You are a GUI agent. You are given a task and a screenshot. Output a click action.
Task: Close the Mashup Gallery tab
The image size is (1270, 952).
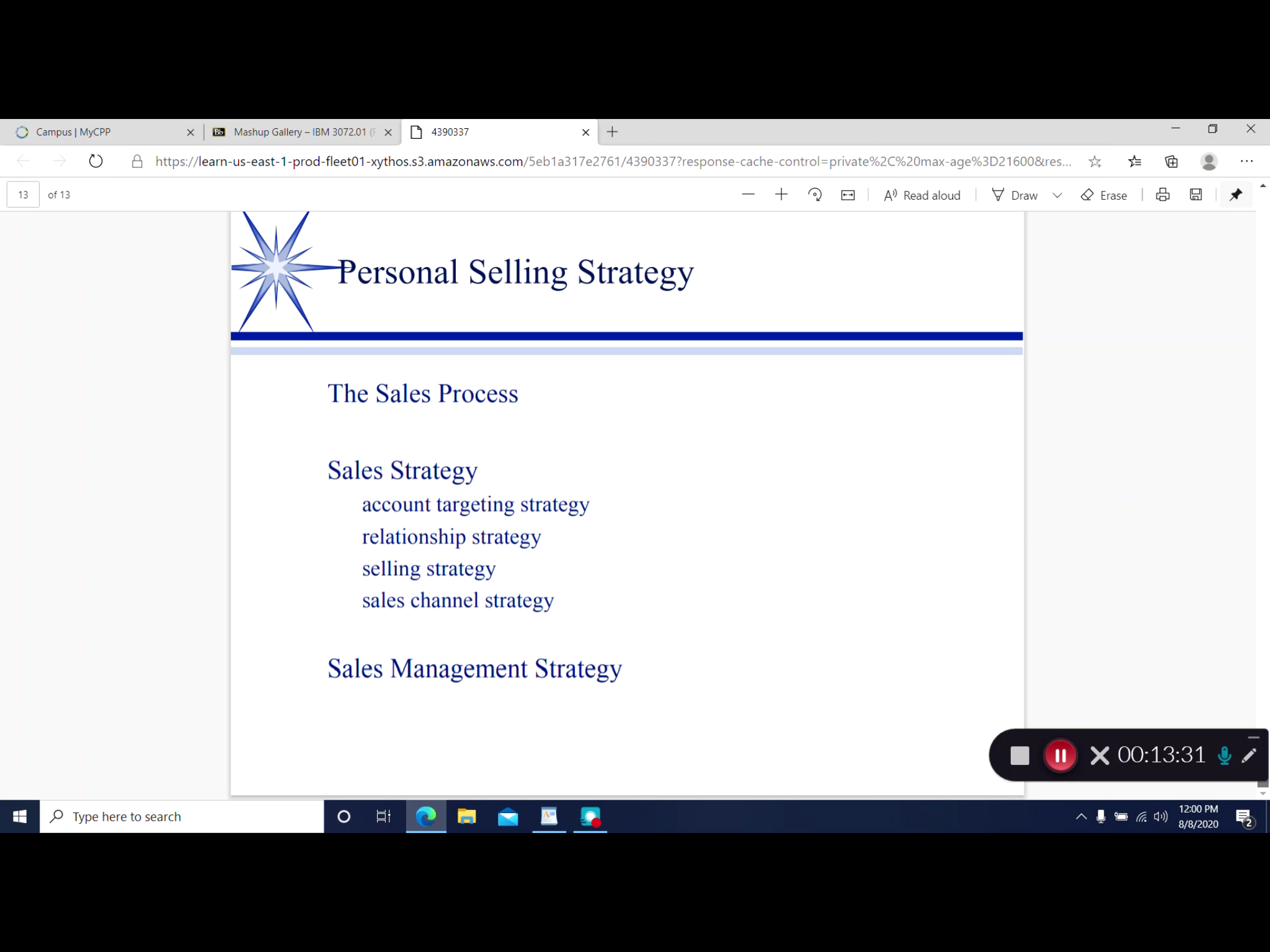[x=388, y=132]
